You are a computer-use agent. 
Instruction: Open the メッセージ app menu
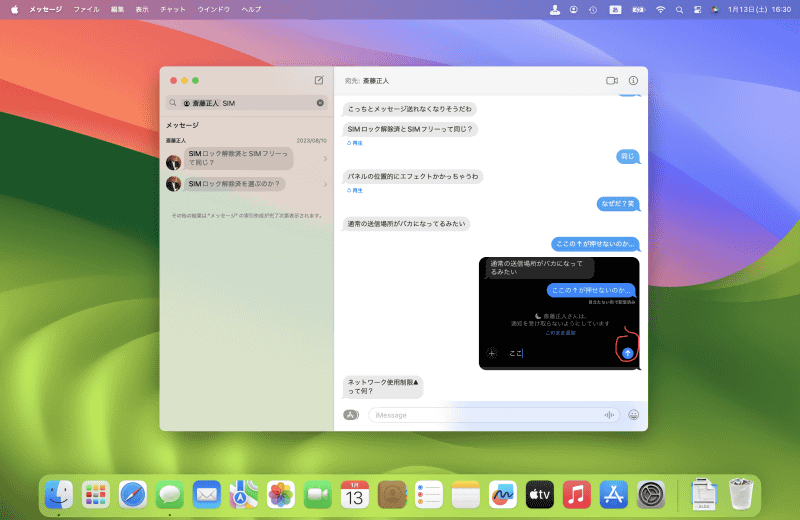[45, 9]
